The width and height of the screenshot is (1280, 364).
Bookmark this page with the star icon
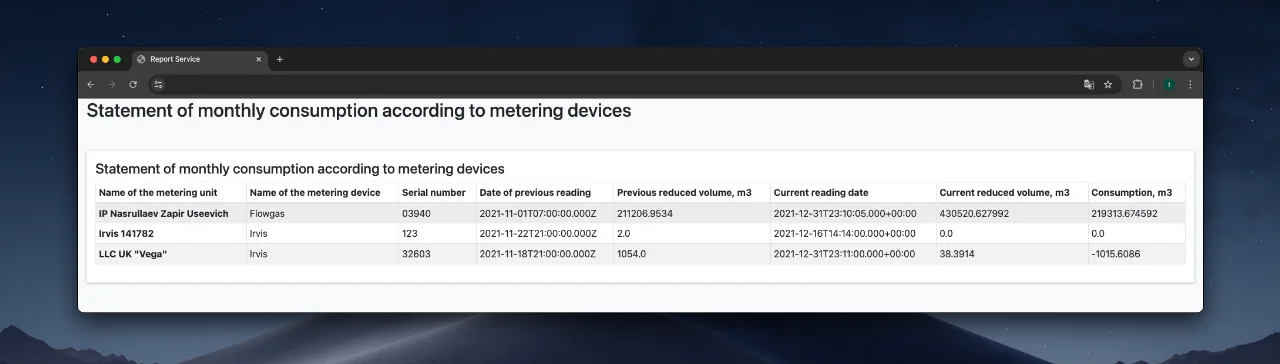pos(1108,85)
